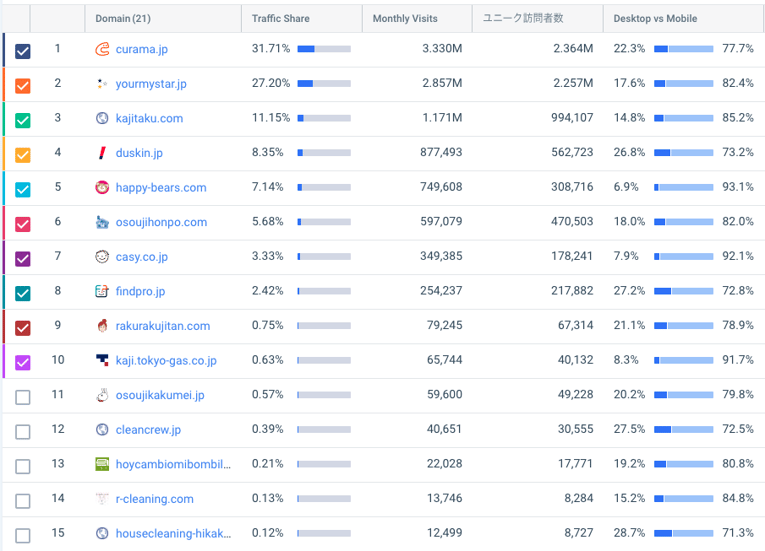Check the hoycambiomibombil row checkbox
The image size is (765, 551).
coord(22,467)
